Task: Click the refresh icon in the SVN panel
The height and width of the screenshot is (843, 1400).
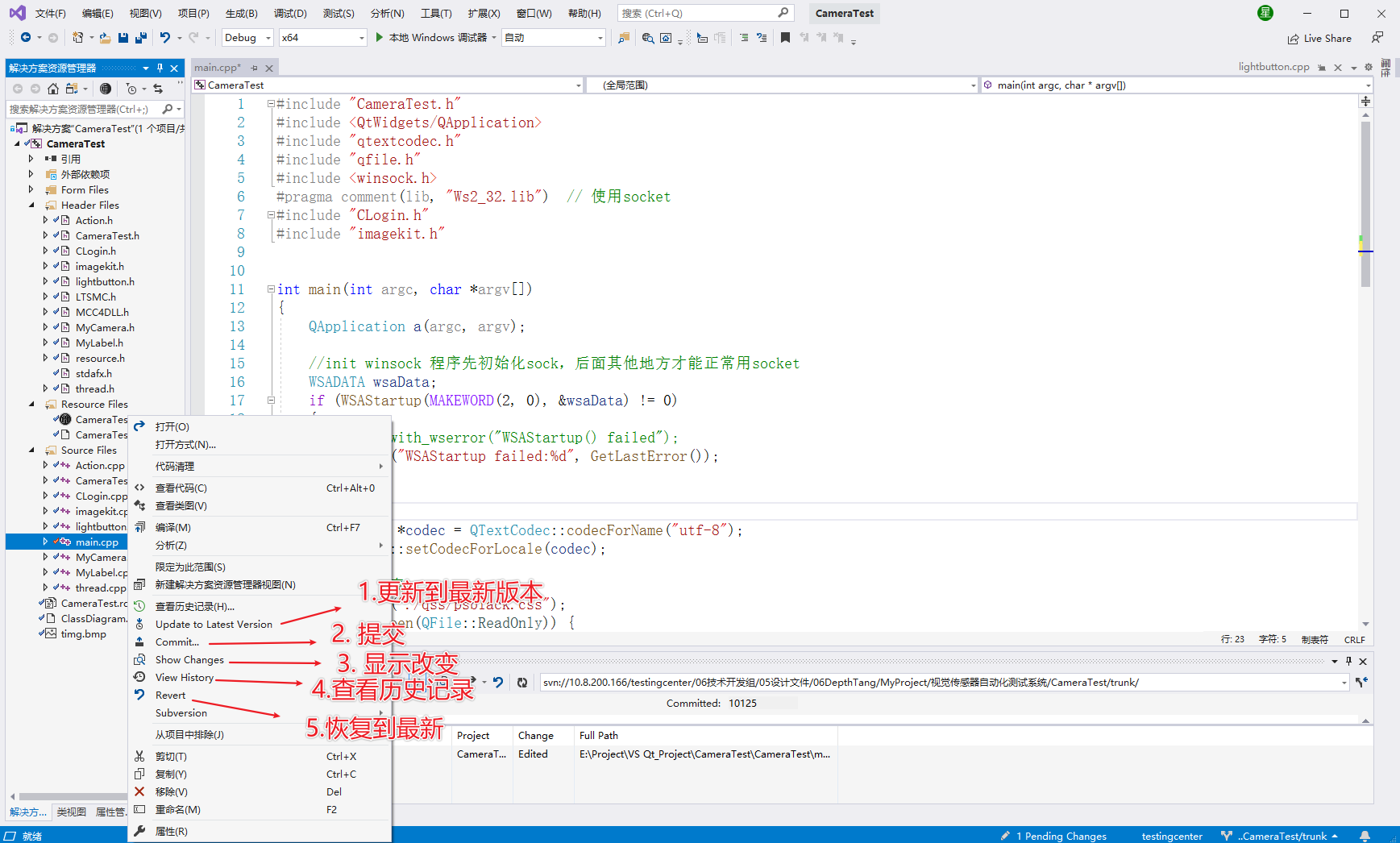Action: coord(522,682)
